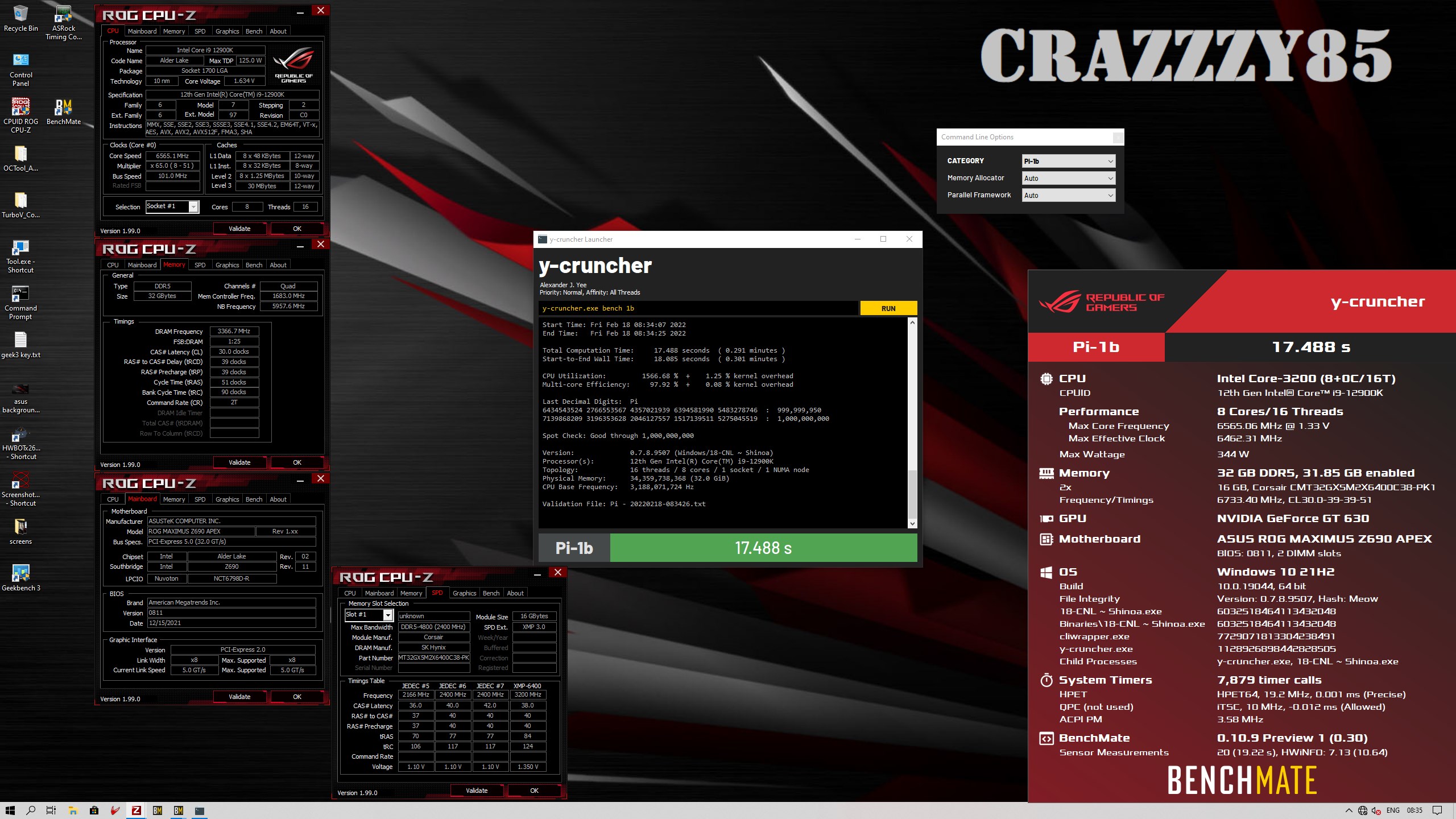1456x819 pixels.
Task: Select Graphics tab in Mainboard CPU-Z window
Action: click(x=227, y=499)
